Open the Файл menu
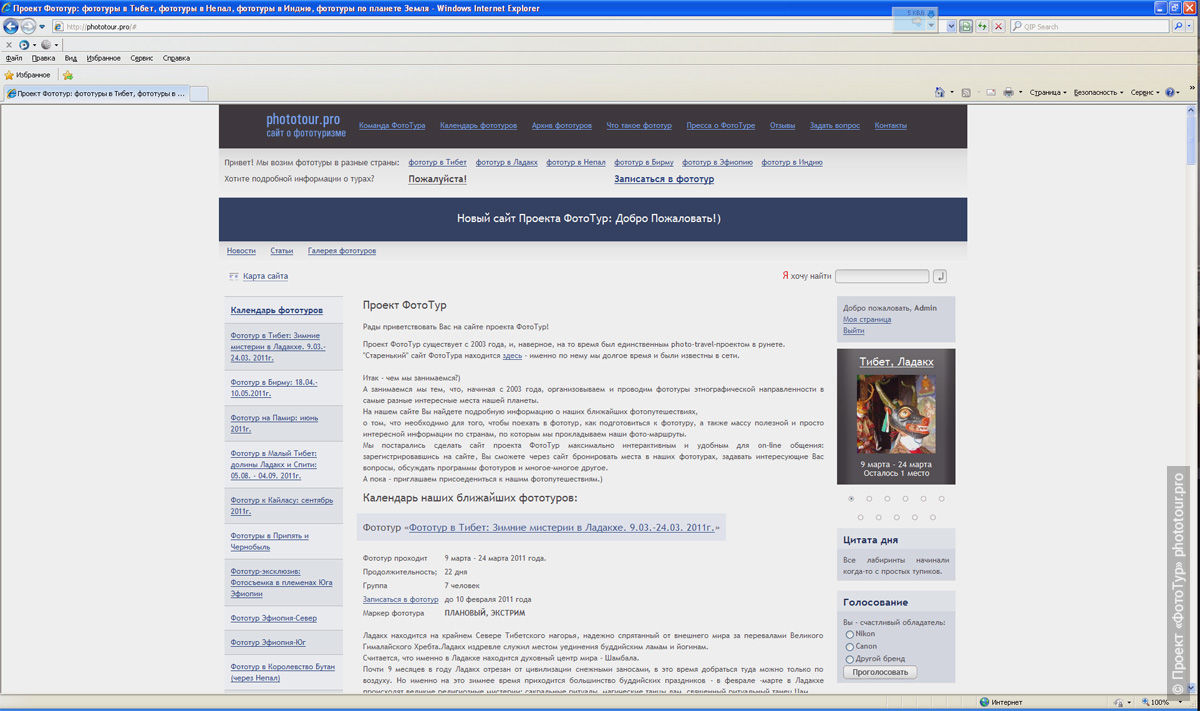The width and height of the screenshot is (1200, 711). (14, 58)
